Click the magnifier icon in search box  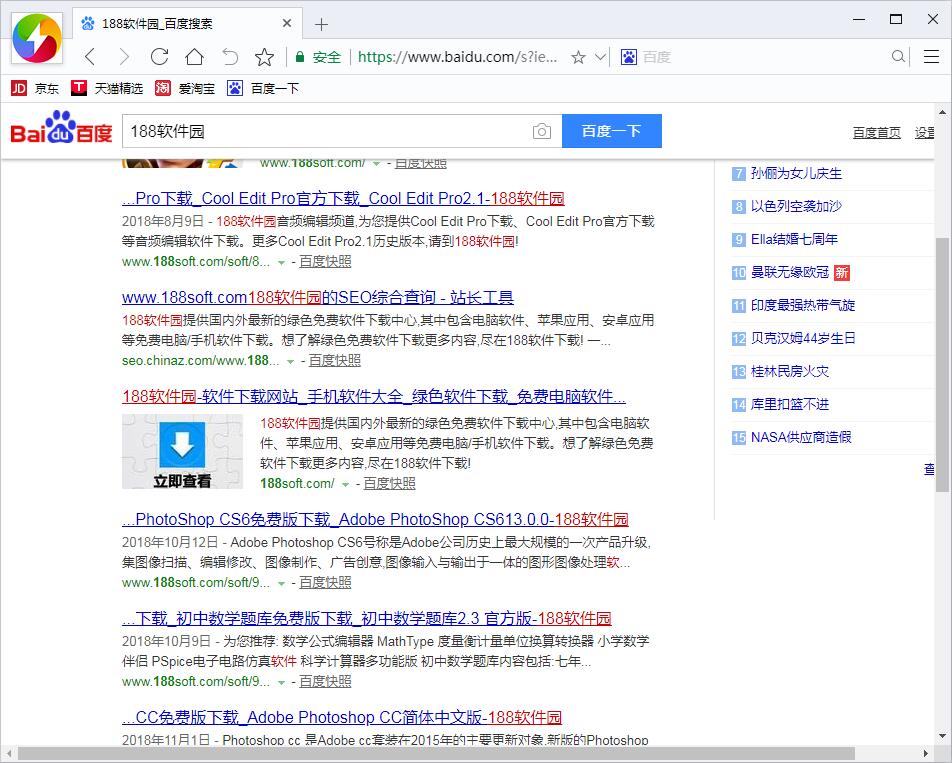pos(898,57)
